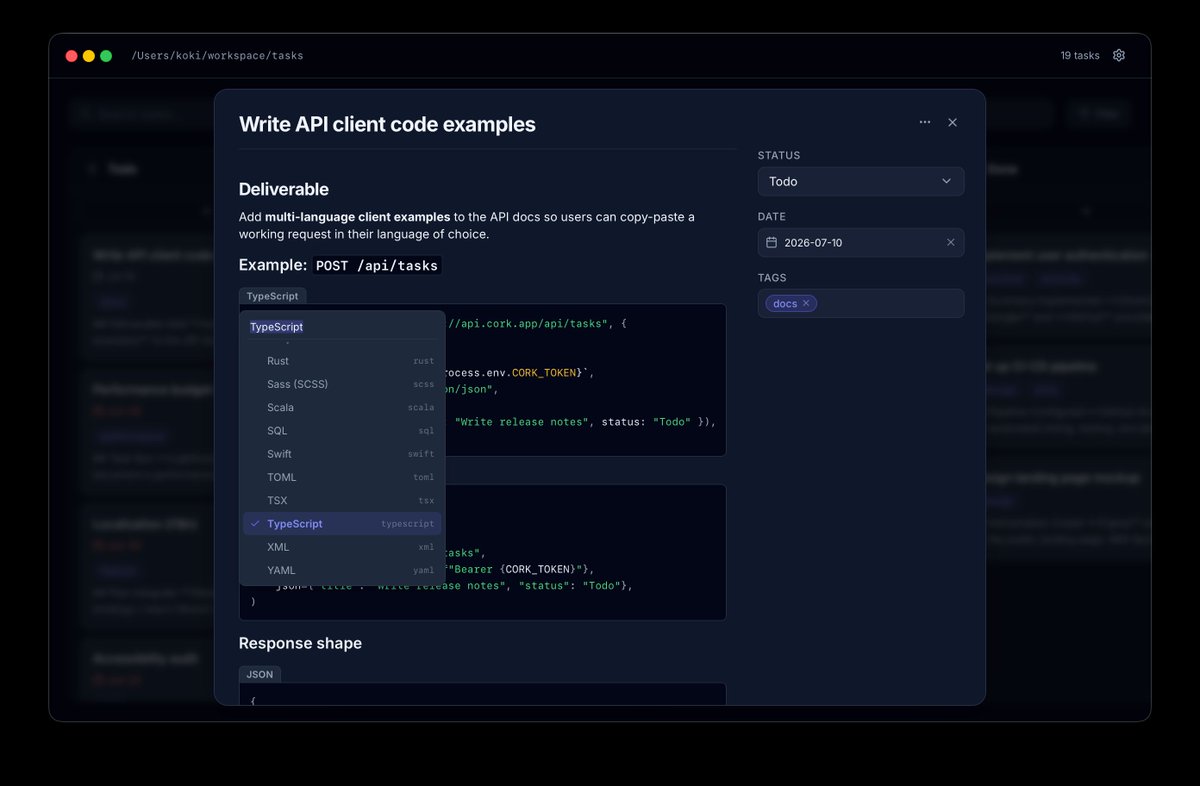Choose Sass (SCSS) from the language list
The image size is (1200, 786).
[x=342, y=384]
